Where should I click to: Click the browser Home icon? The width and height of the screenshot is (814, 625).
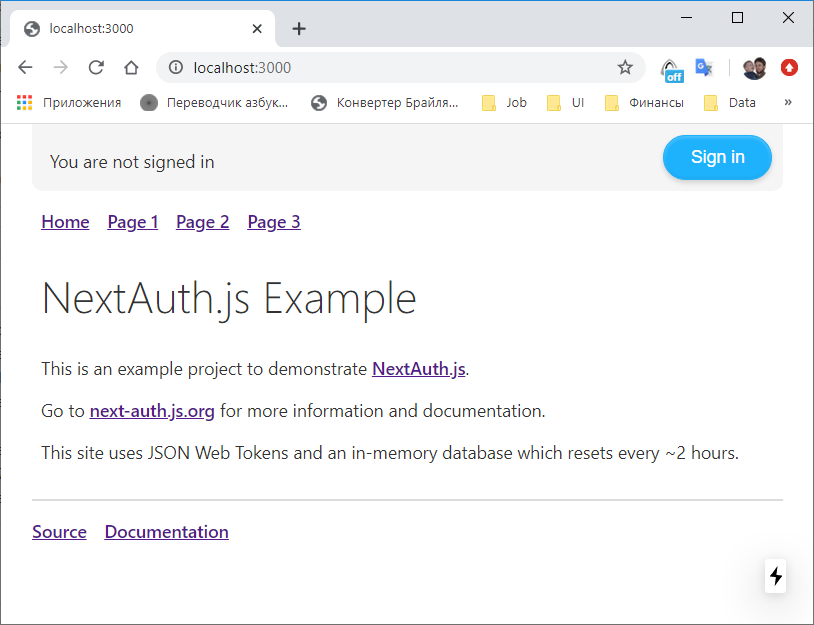click(x=132, y=67)
